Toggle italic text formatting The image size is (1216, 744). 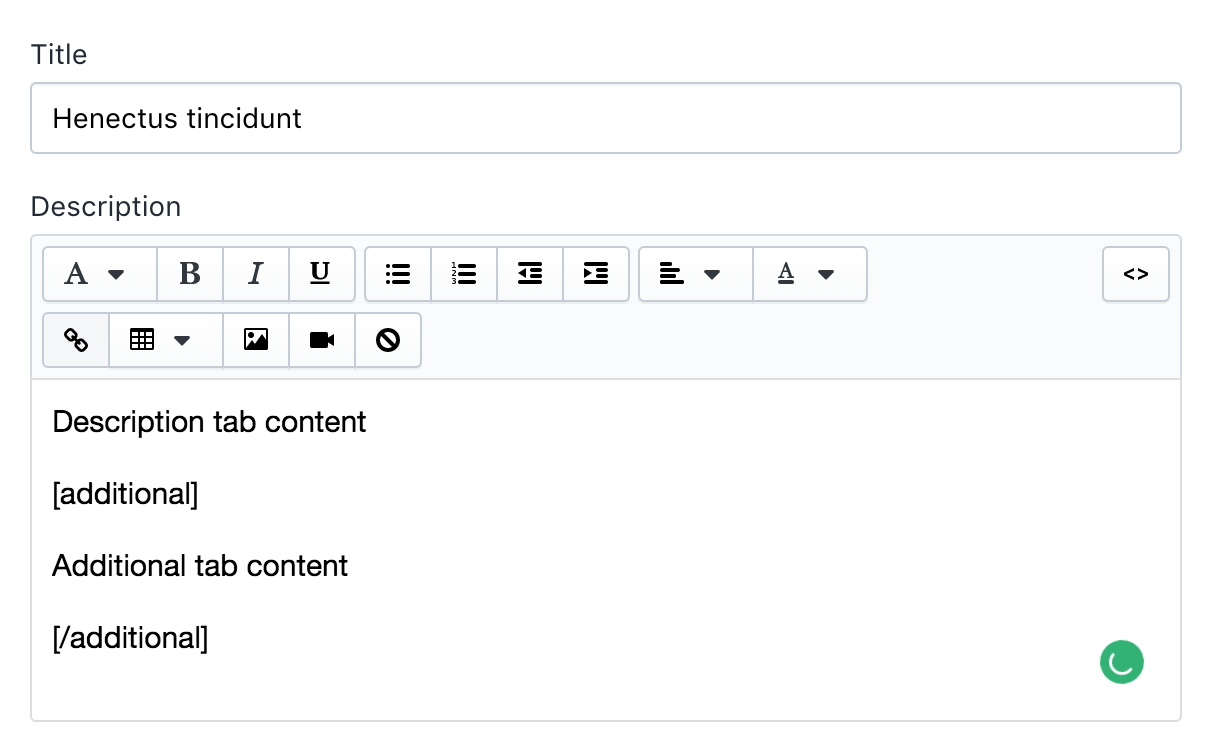[x=256, y=274]
